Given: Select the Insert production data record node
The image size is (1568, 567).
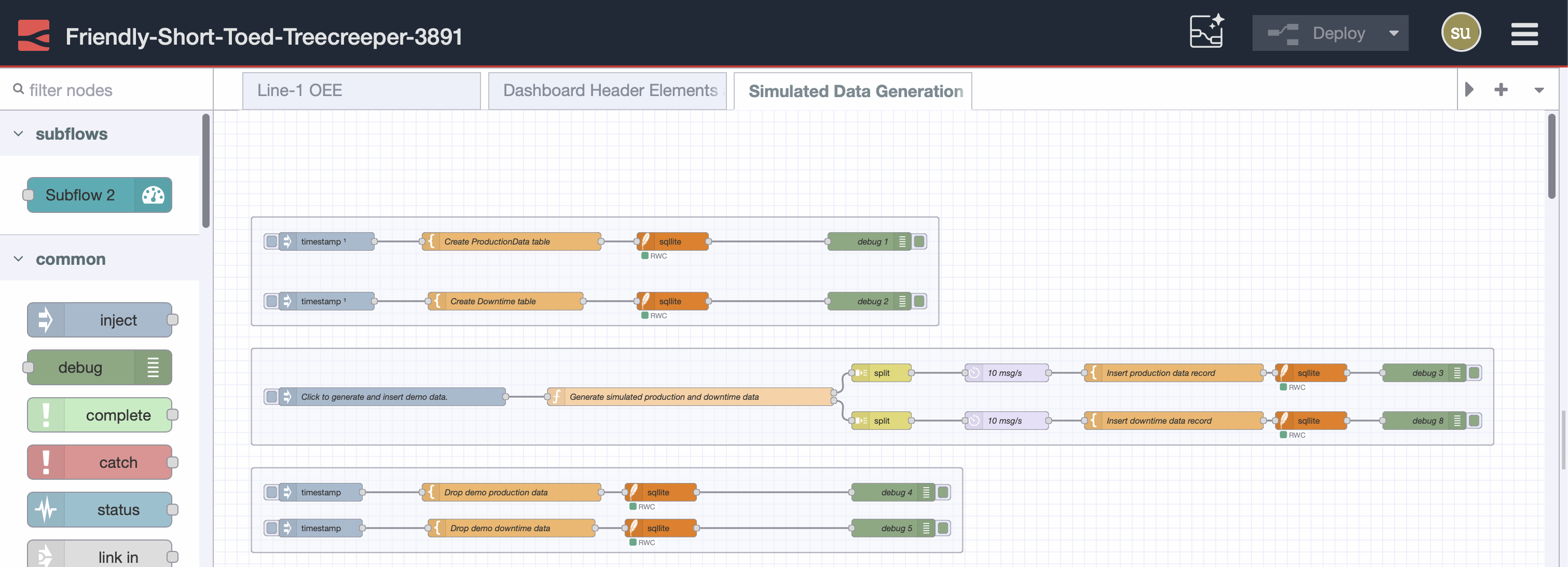Looking at the screenshot, I should 1174,373.
